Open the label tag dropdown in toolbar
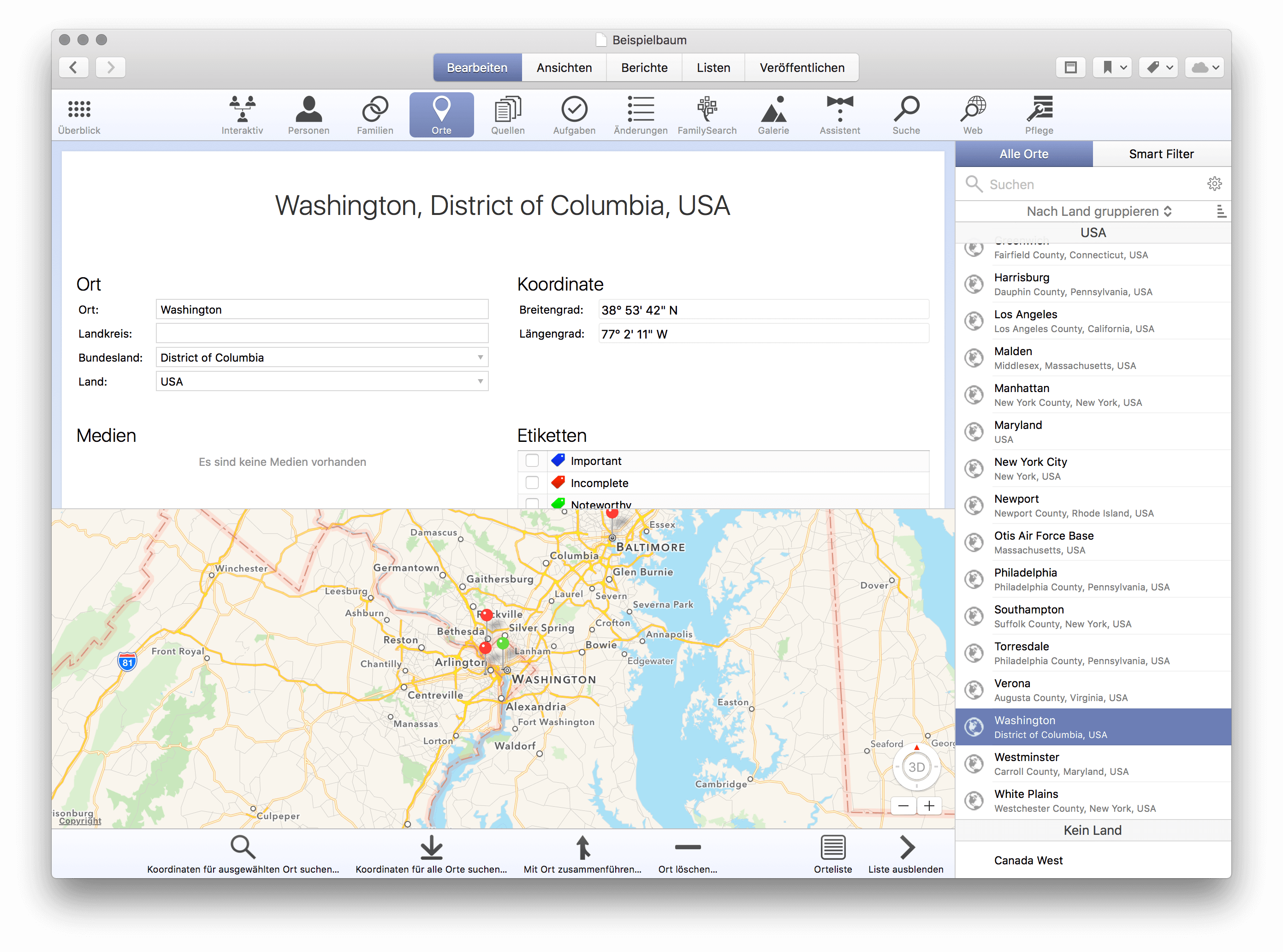 click(x=1158, y=67)
